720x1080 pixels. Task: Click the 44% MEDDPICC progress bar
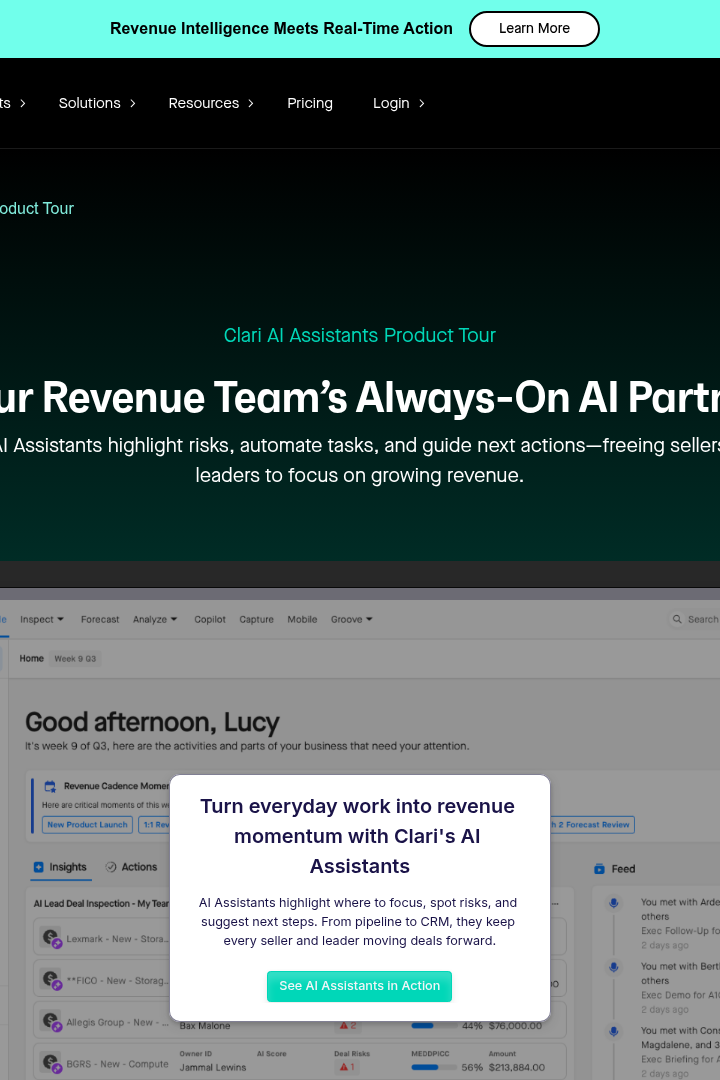click(434, 1026)
